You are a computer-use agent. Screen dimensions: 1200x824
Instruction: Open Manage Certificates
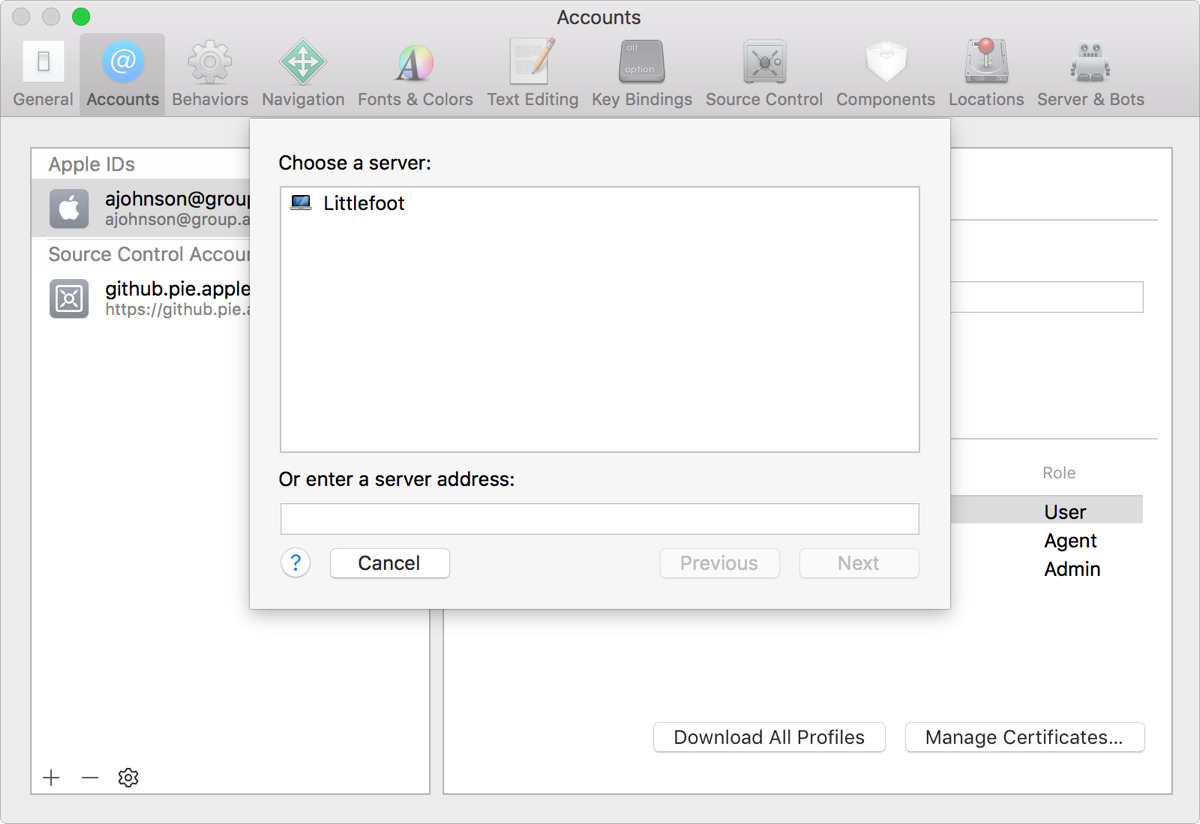tap(1024, 737)
